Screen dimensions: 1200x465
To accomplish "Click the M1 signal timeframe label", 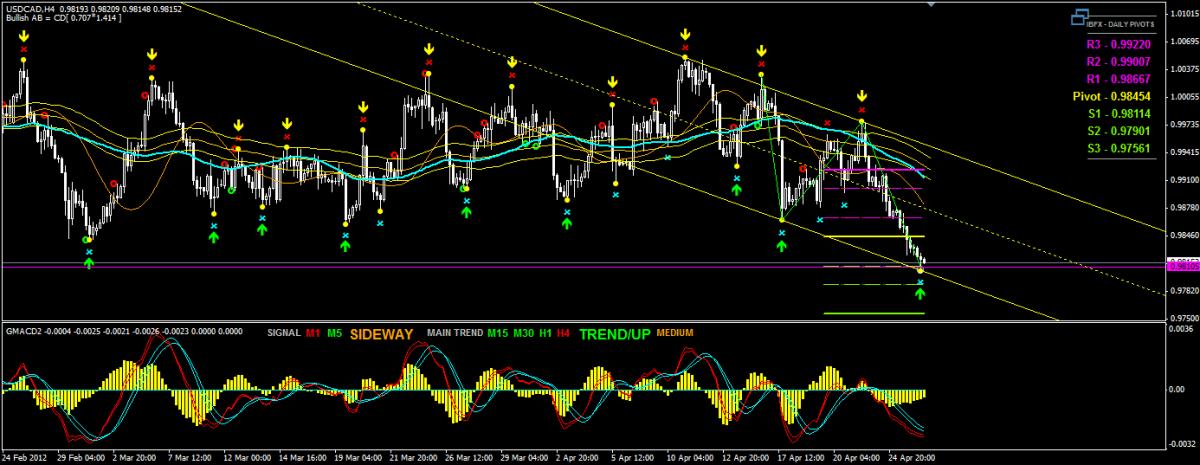I will coord(313,332).
